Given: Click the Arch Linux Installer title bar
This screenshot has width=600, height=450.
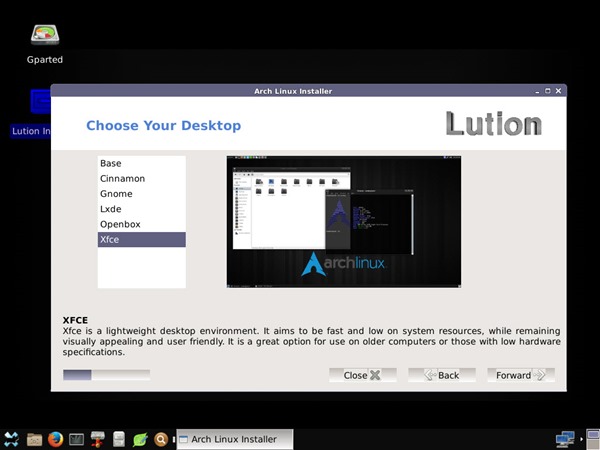Looking at the screenshot, I should (x=293, y=91).
